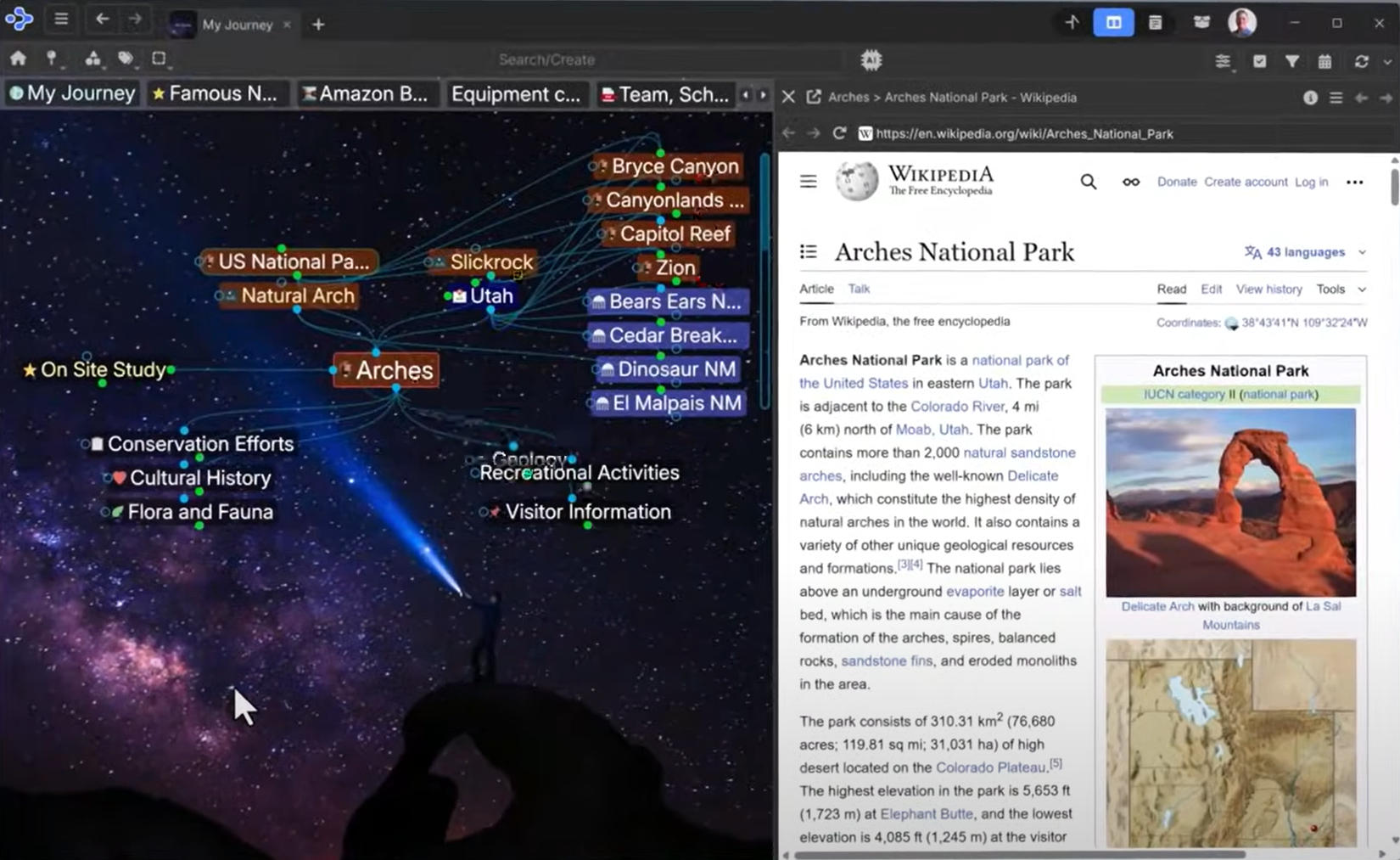
Task: Click the pin icon in the title bar
Action: 1072,23
